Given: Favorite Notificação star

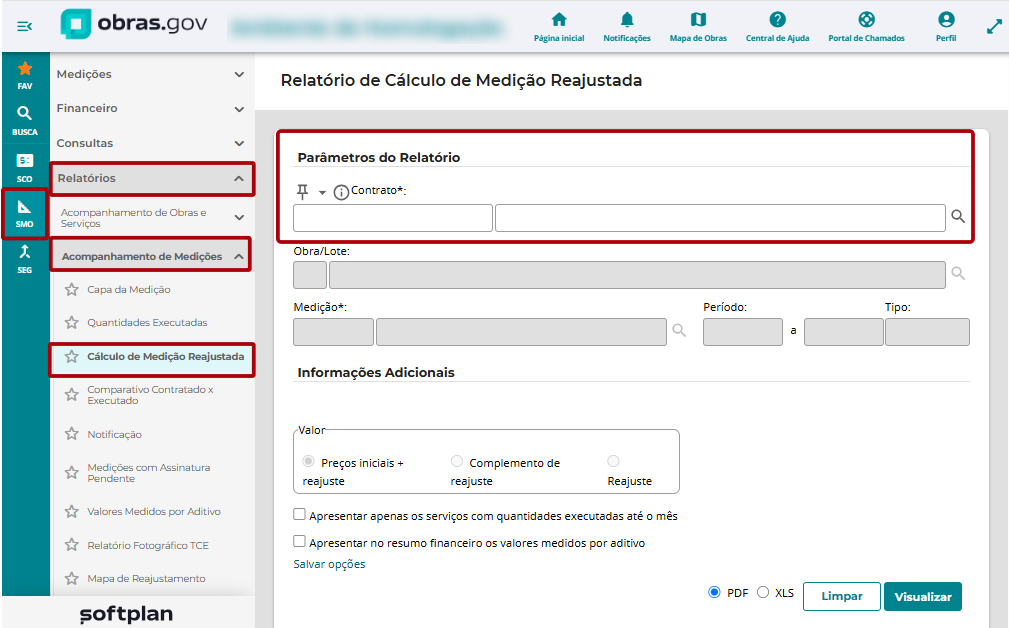Looking at the screenshot, I should (x=71, y=434).
